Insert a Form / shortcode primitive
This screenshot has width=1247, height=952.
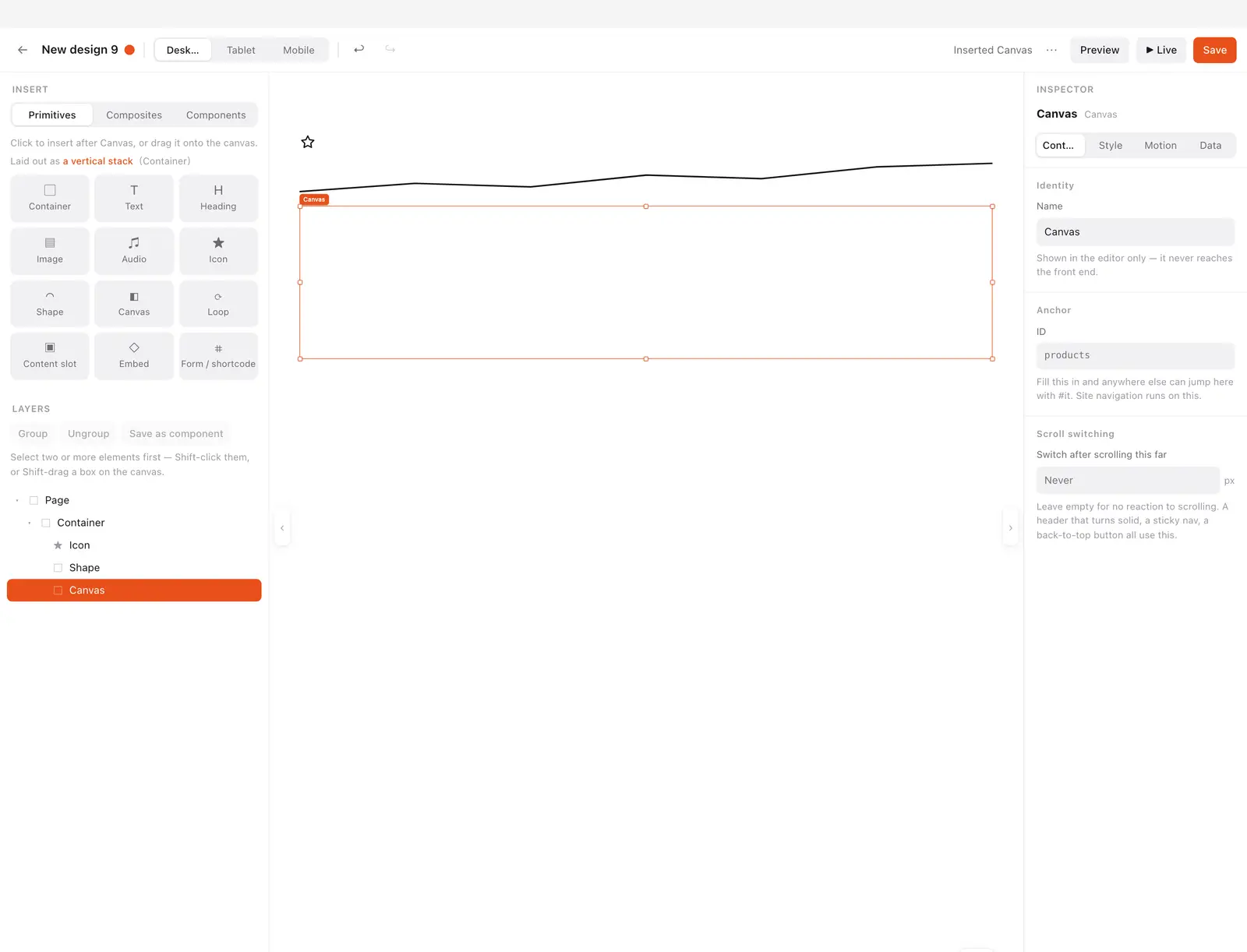click(x=218, y=356)
